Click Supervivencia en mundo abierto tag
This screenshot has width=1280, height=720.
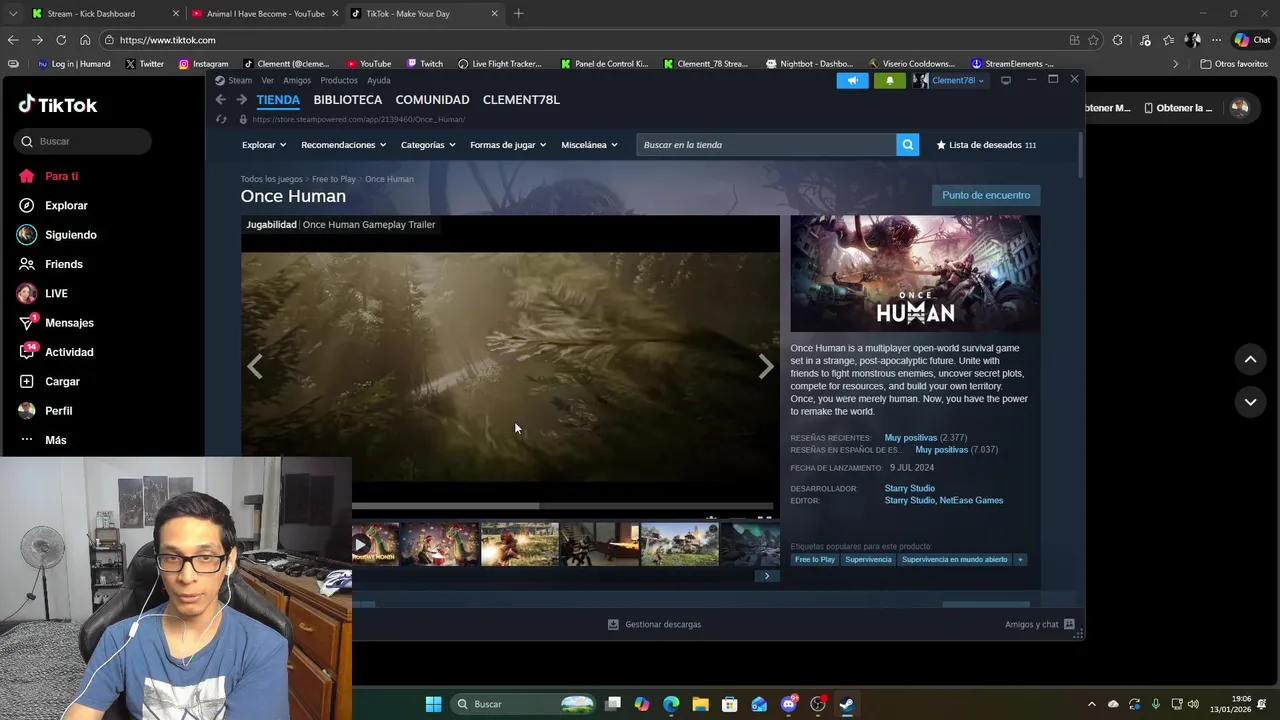[x=954, y=560]
